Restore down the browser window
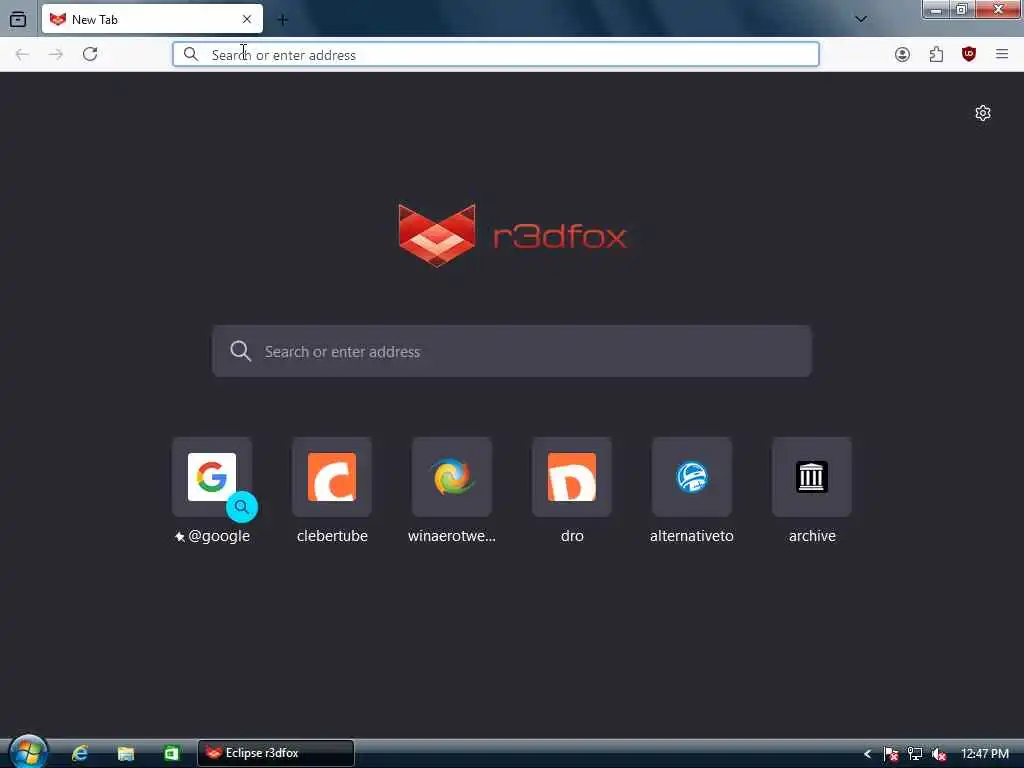This screenshot has height=768, width=1024. pos(962,10)
